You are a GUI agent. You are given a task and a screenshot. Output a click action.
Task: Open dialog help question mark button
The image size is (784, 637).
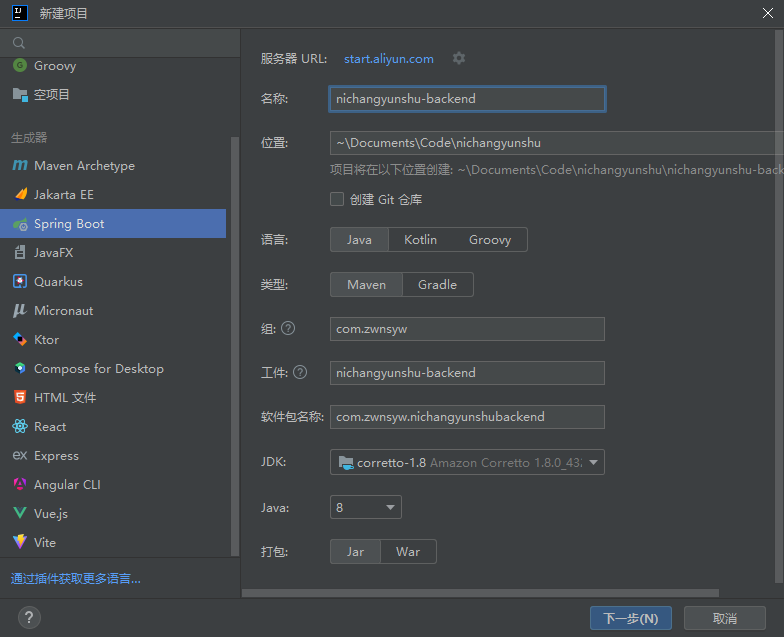tap(30, 618)
